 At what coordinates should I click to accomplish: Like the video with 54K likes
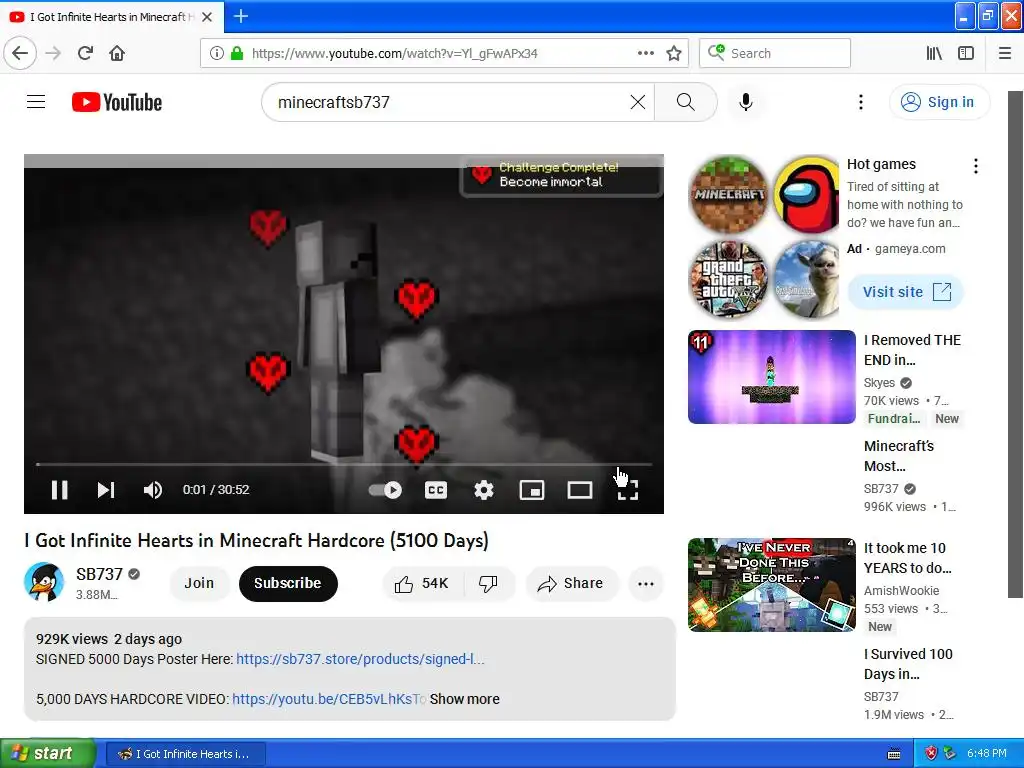[x=422, y=584]
